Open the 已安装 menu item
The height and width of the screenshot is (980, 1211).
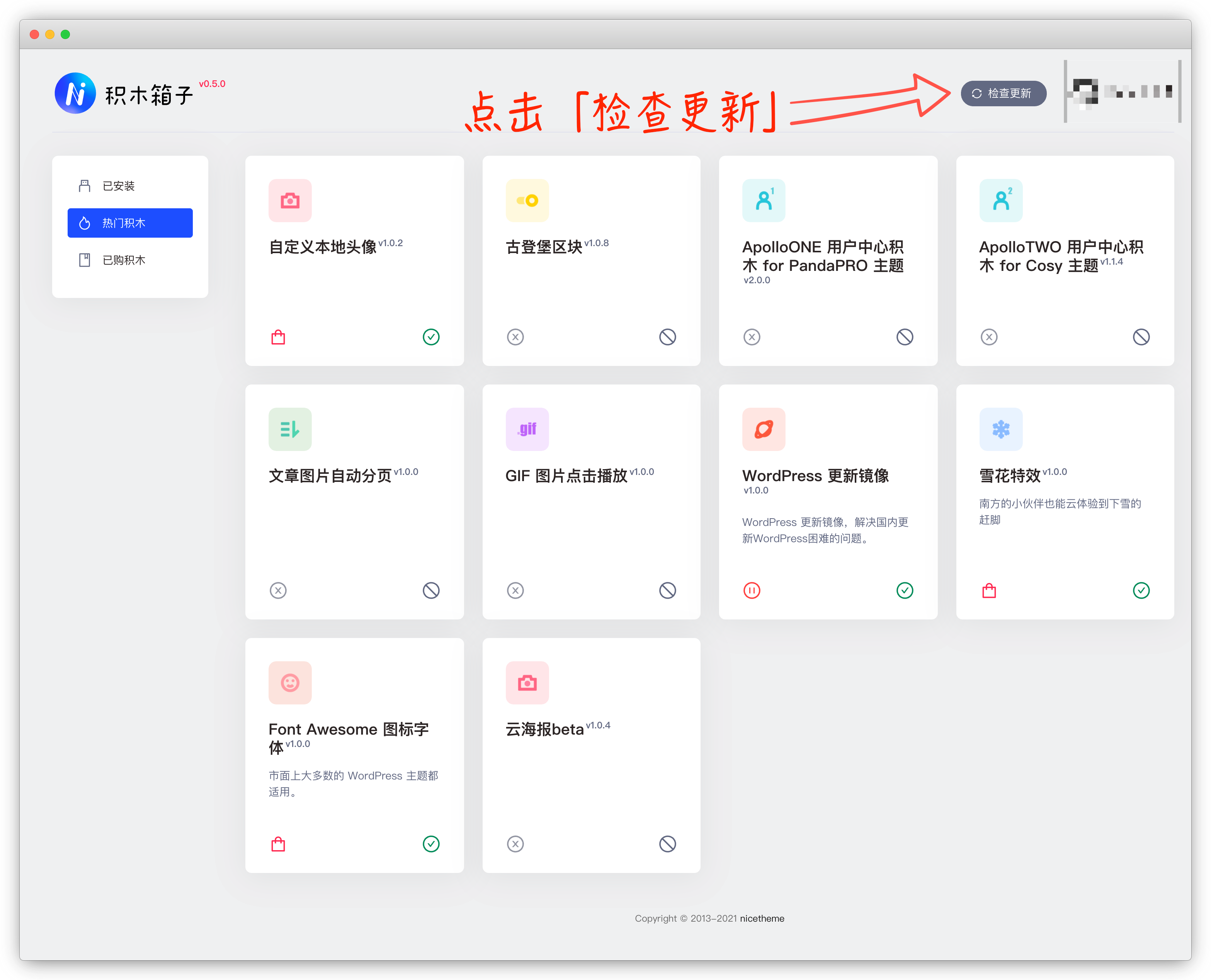[130, 186]
